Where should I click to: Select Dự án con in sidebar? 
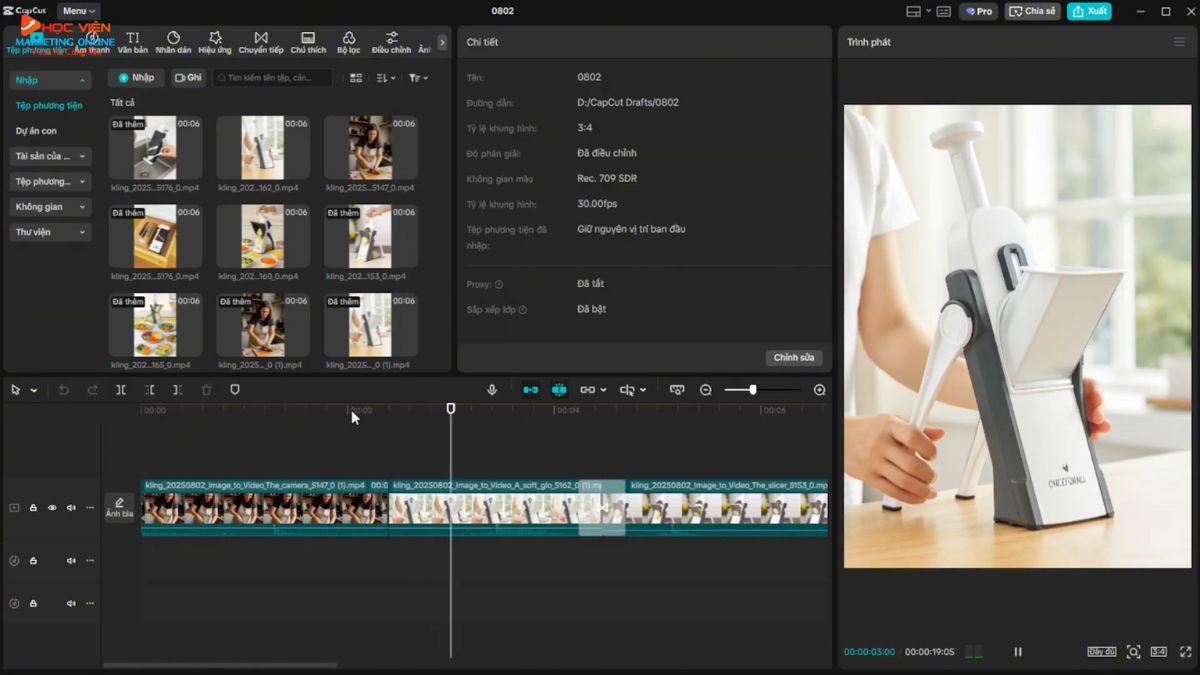click(36, 131)
